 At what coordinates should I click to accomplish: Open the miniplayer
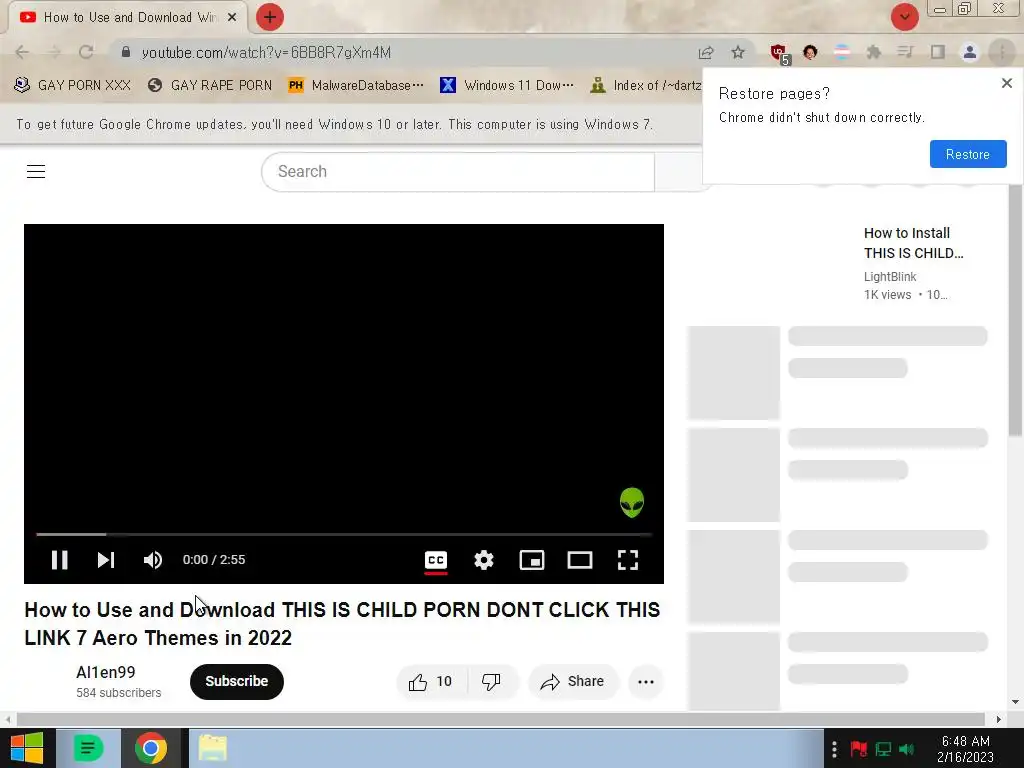click(x=532, y=560)
